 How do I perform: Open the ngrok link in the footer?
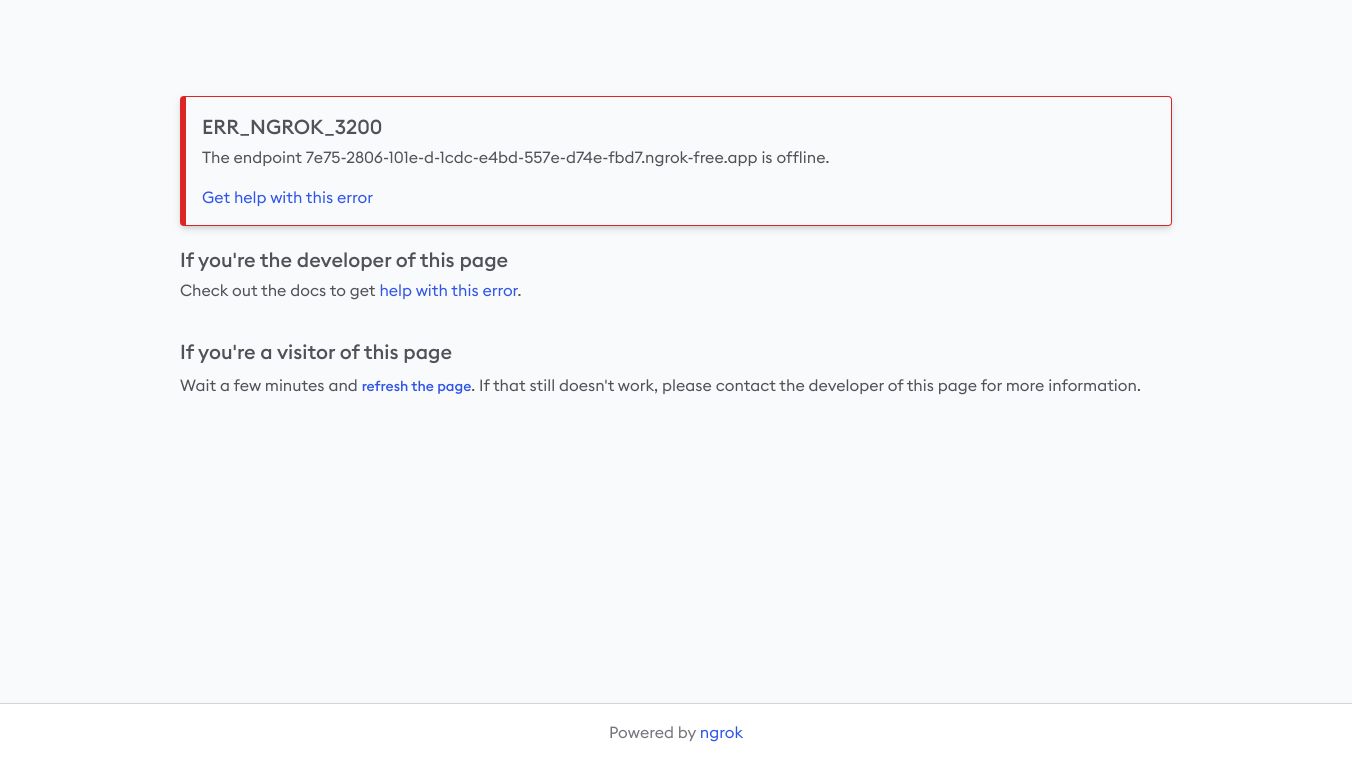point(721,733)
